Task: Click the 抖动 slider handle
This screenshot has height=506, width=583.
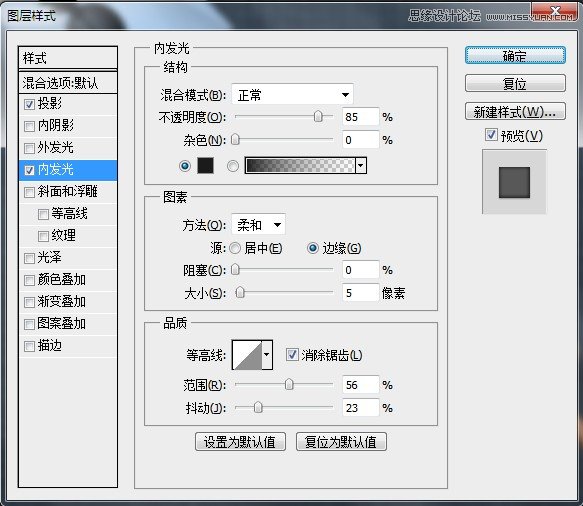Action: tap(258, 407)
